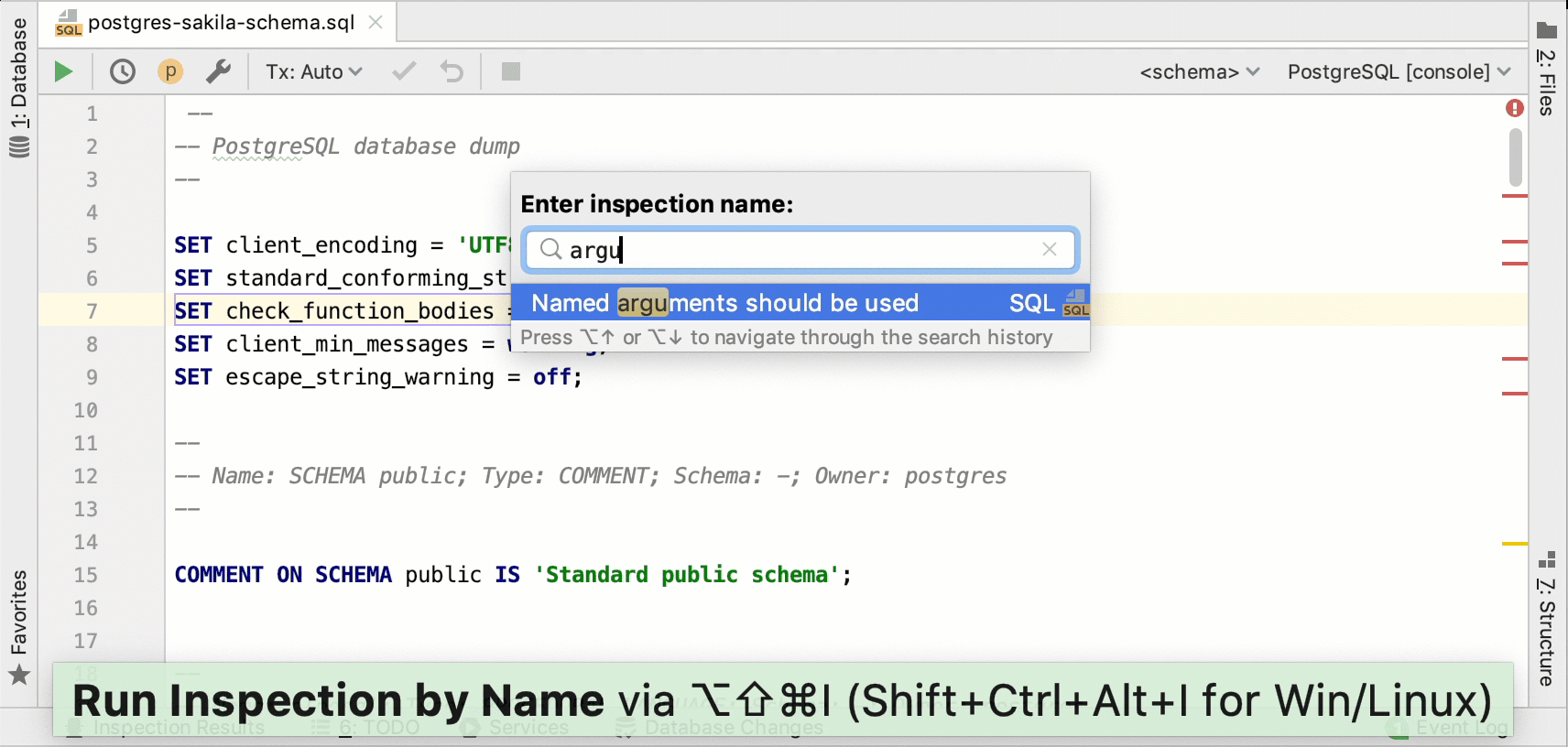1568x747 pixels.
Task: Open the Structure tool window
Action: pos(1547,619)
